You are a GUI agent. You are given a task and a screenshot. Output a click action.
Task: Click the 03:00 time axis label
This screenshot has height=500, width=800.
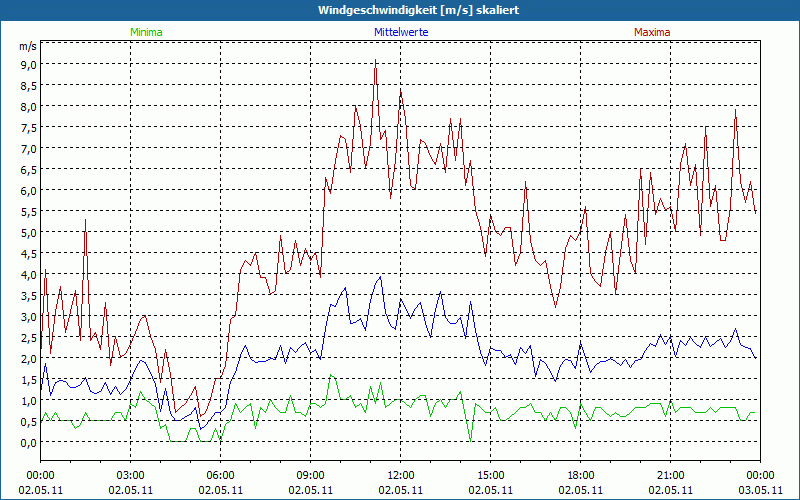click(x=131, y=476)
